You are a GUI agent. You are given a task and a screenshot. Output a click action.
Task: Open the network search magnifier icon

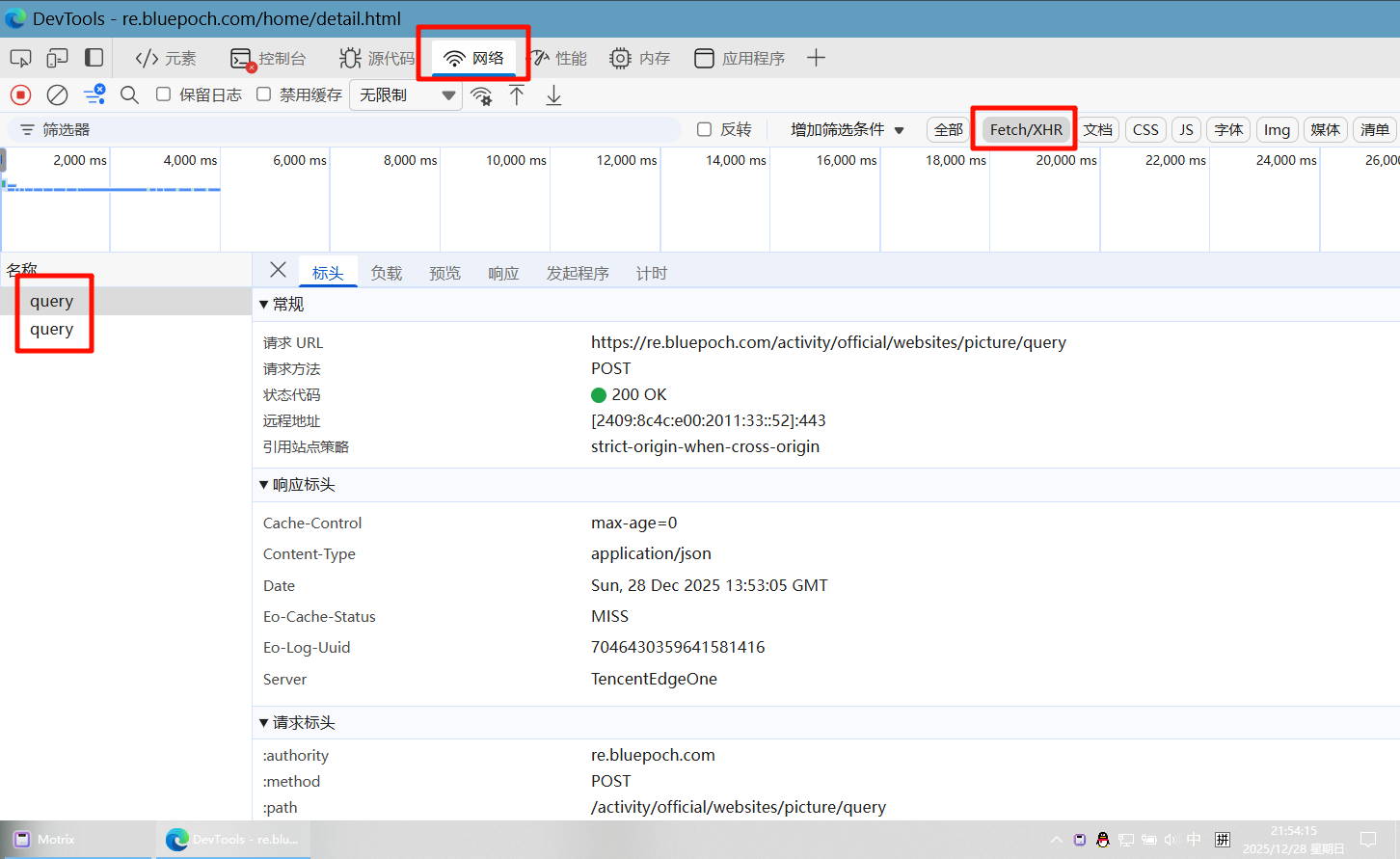click(x=129, y=94)
